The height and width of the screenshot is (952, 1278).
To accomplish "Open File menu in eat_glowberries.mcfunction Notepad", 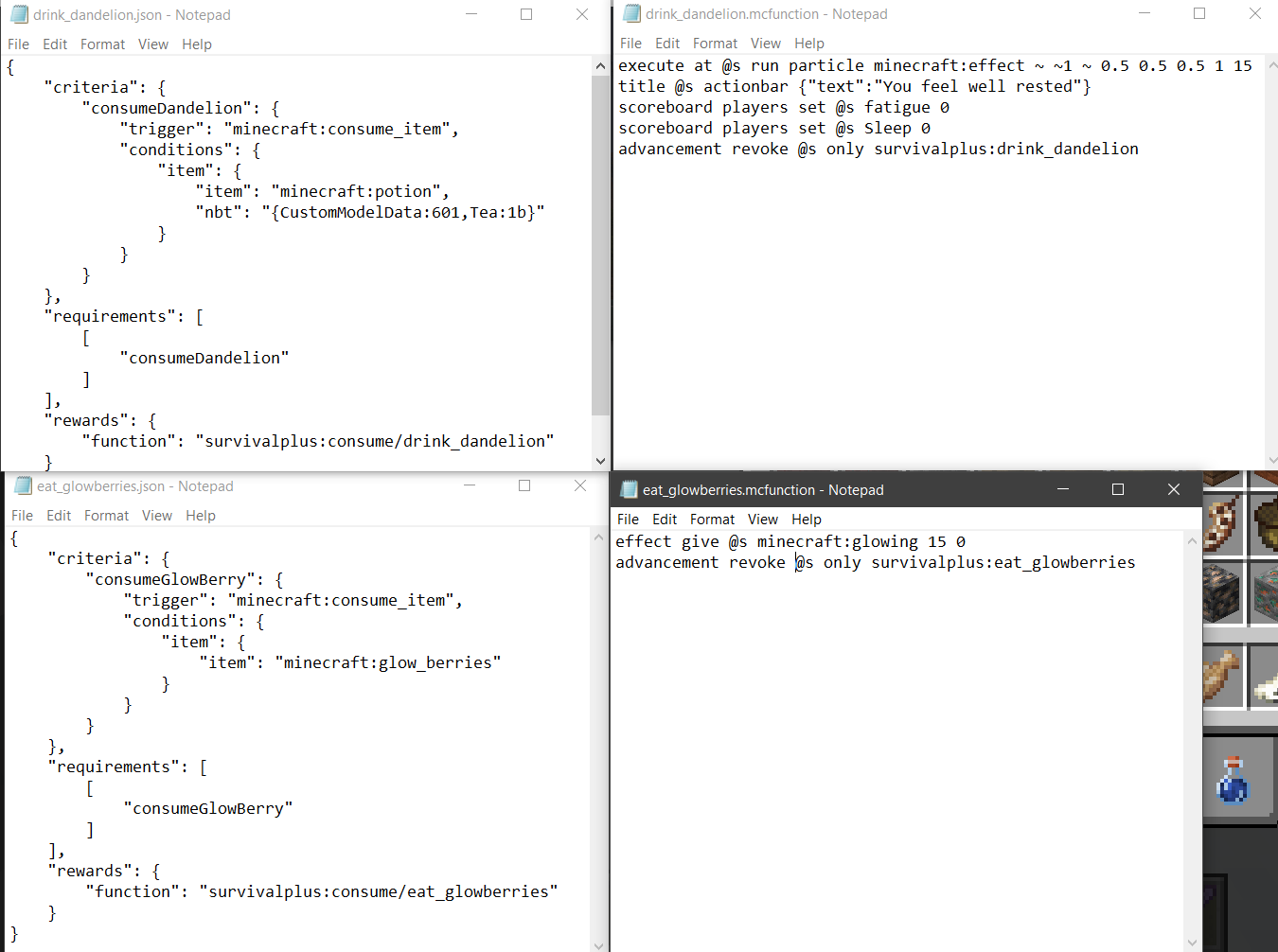I will point(628,520).
